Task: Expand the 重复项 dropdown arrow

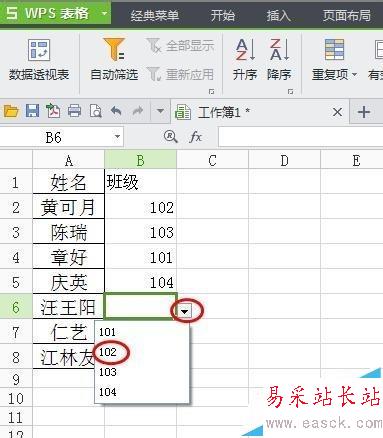Action: tap(354, 74)
